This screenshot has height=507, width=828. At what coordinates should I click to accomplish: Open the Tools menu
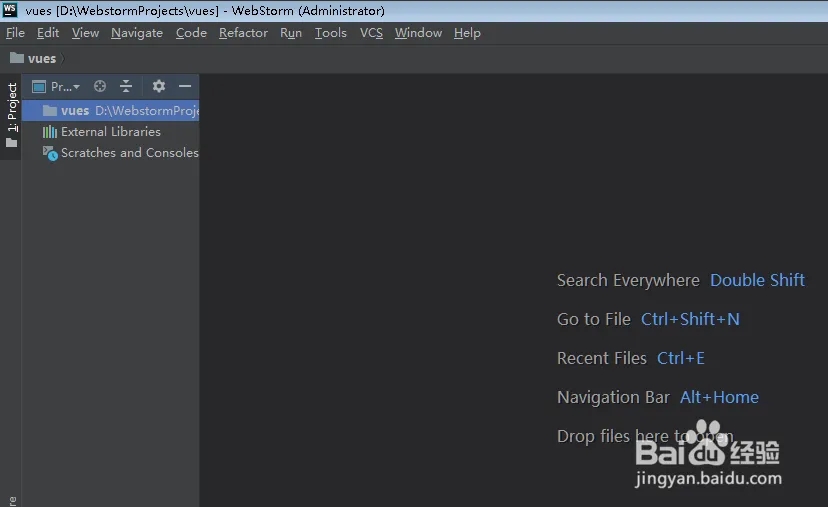click(x=331, y=33)
